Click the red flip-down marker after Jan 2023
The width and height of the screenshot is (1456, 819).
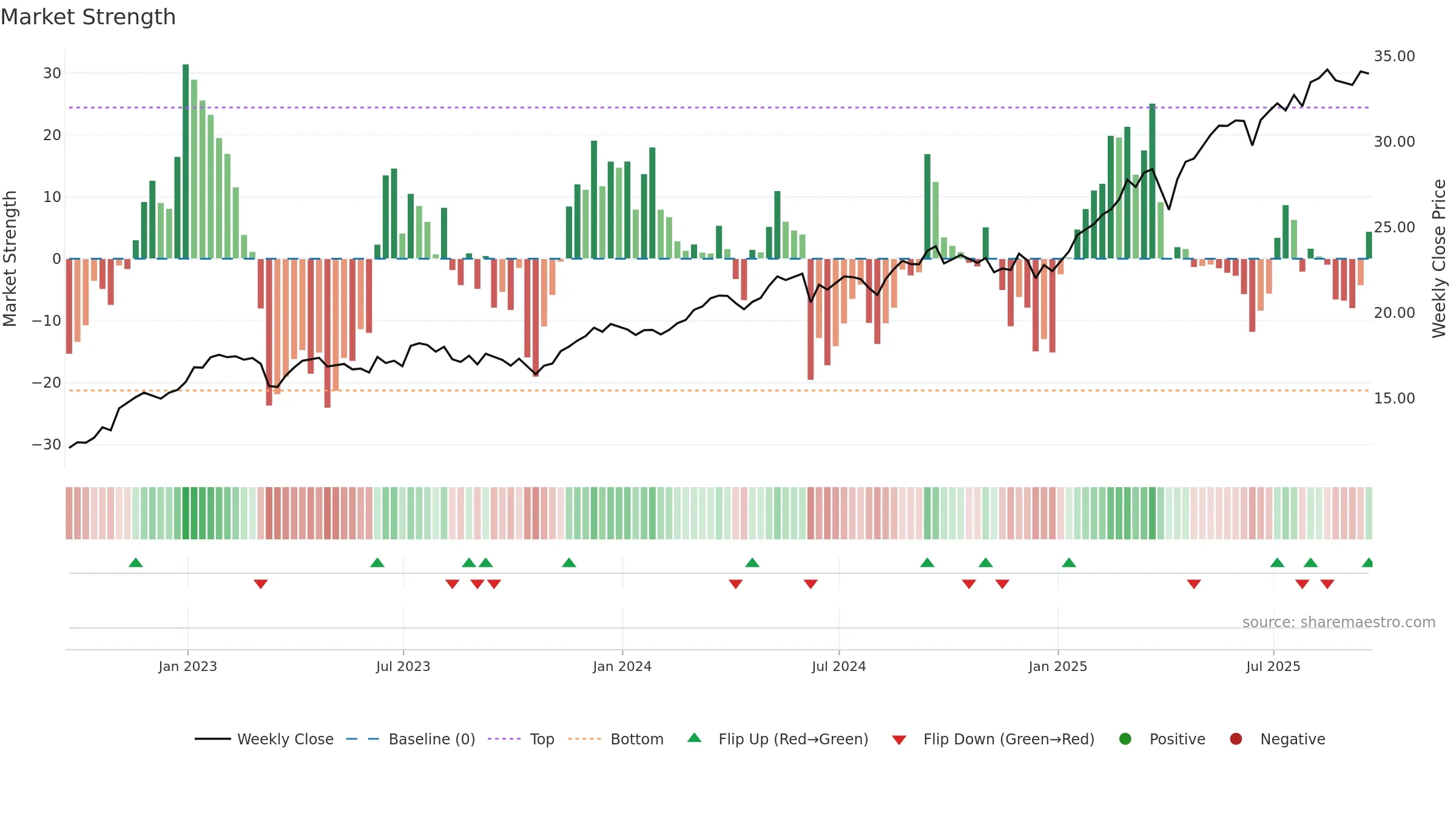click(261, 584)
